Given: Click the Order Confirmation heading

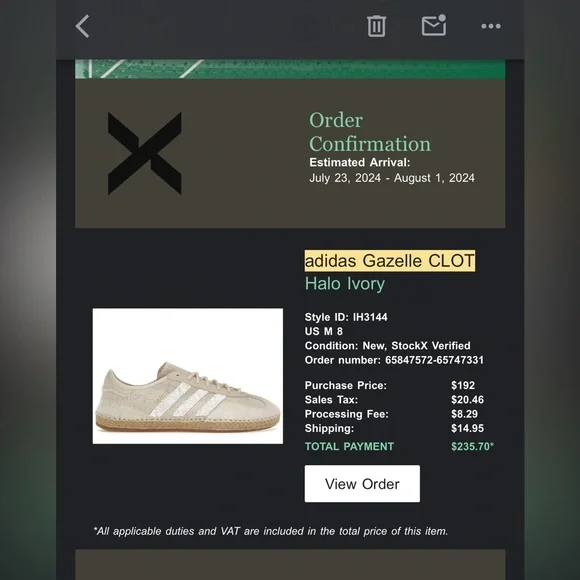Looking at the screenshot, I should point(370,132).
